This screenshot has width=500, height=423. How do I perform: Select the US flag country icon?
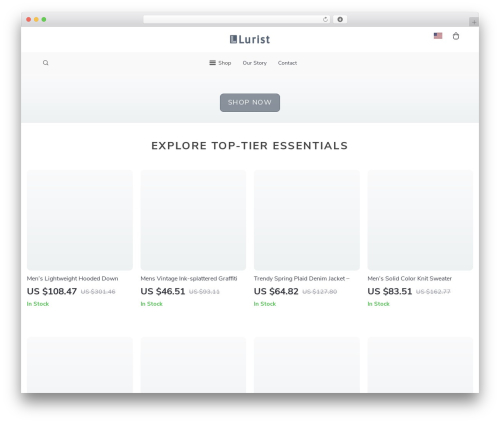point(438,36)
